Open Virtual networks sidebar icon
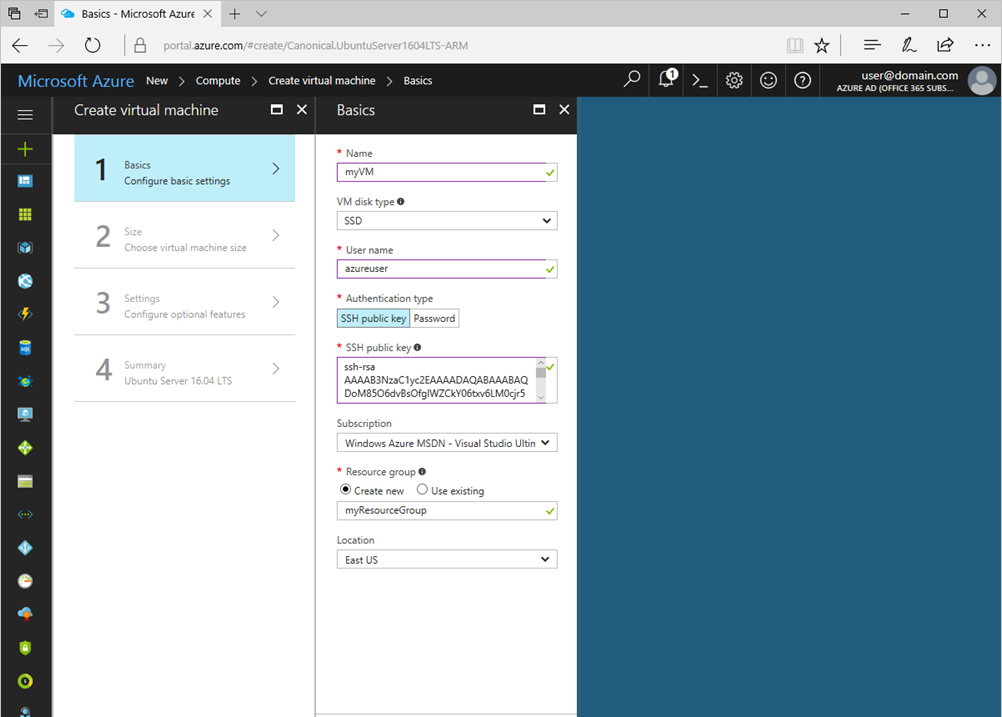Screen dimensions: 1002x717 [x=25, y=514]
